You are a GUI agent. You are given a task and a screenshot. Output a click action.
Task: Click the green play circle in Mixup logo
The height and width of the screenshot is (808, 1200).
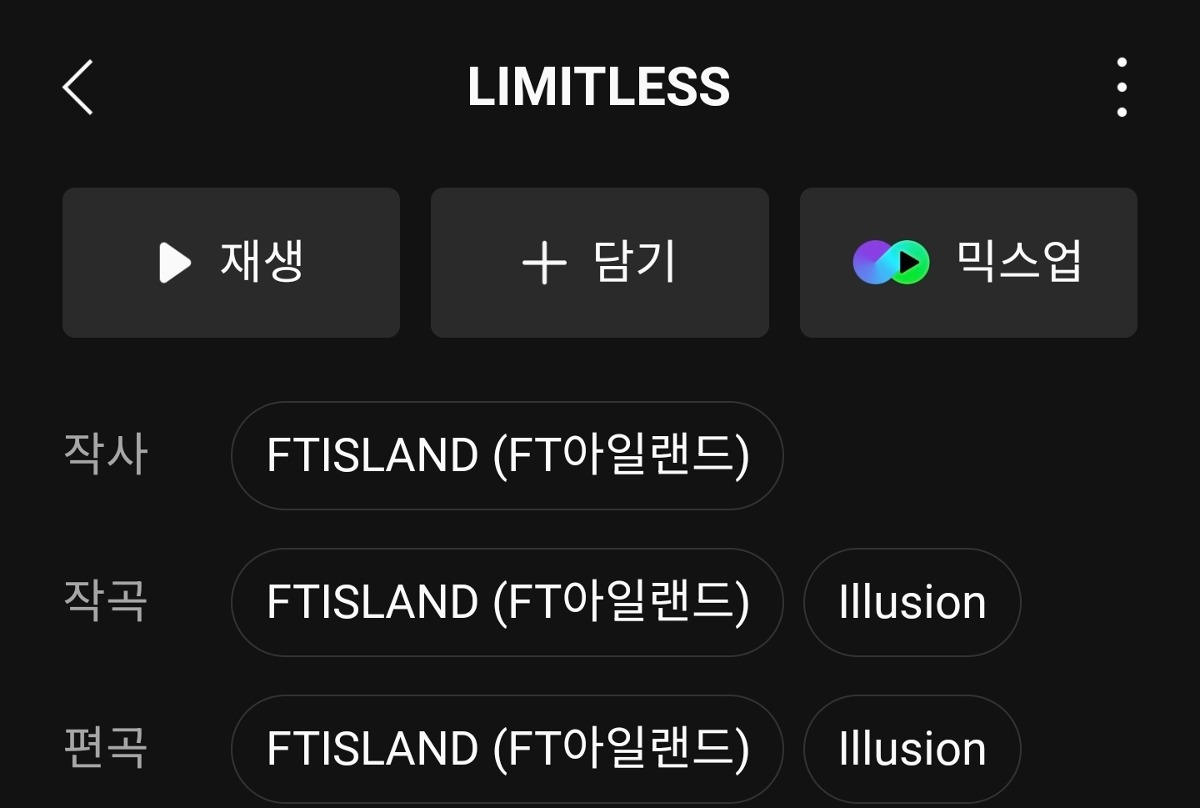910,263
